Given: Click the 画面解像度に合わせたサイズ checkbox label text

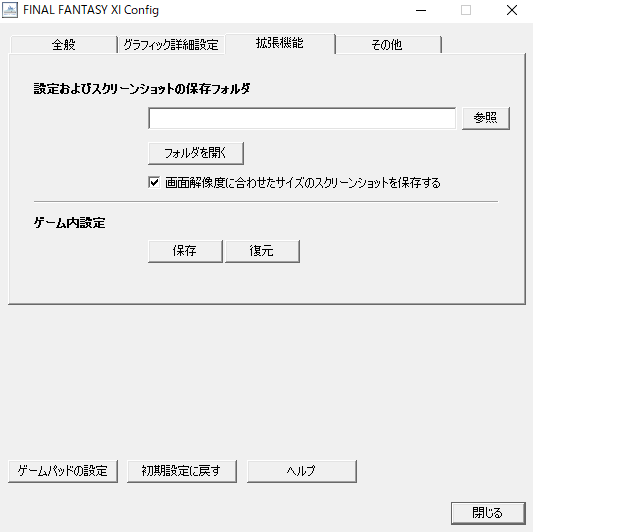Looking at the screenshot, I should 302,183.
